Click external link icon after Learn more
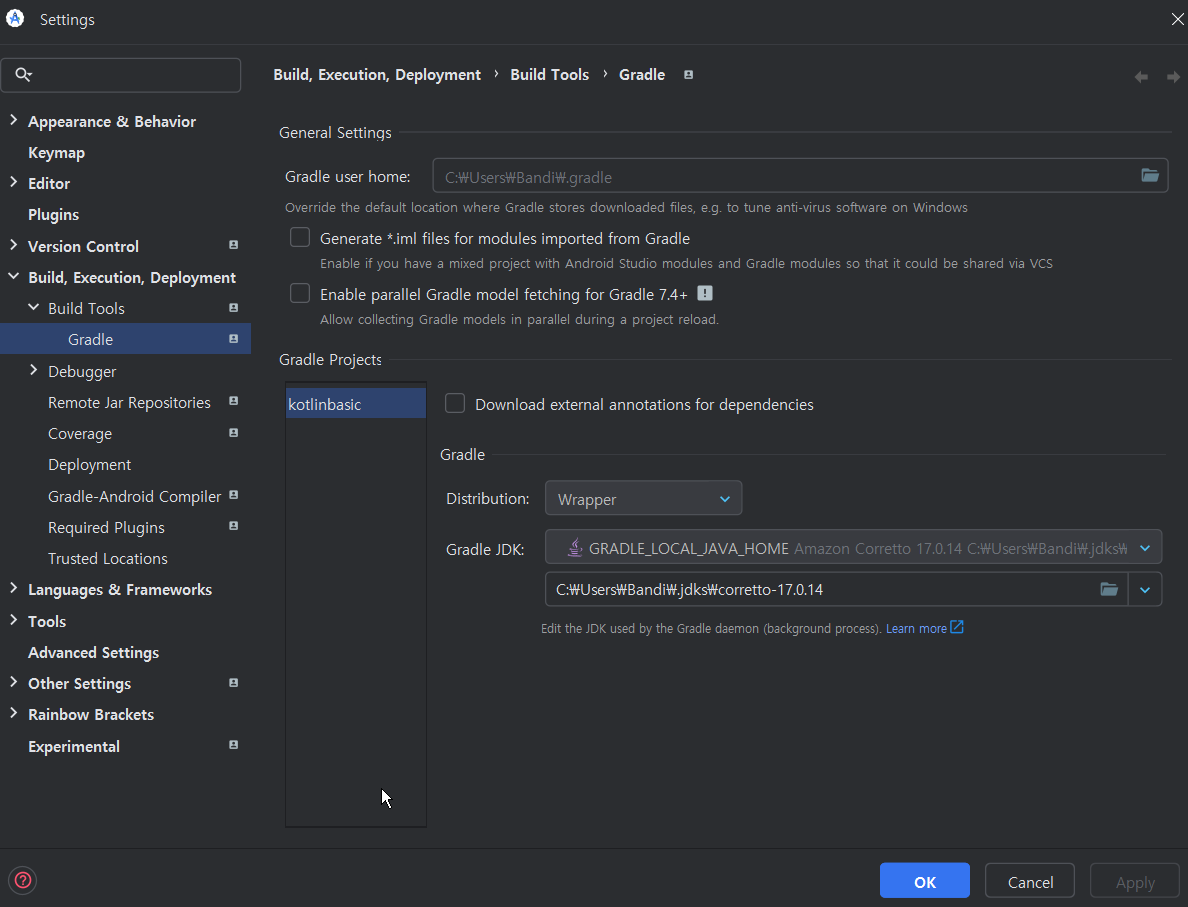1188x907 pixels. (x=957, y=627)
